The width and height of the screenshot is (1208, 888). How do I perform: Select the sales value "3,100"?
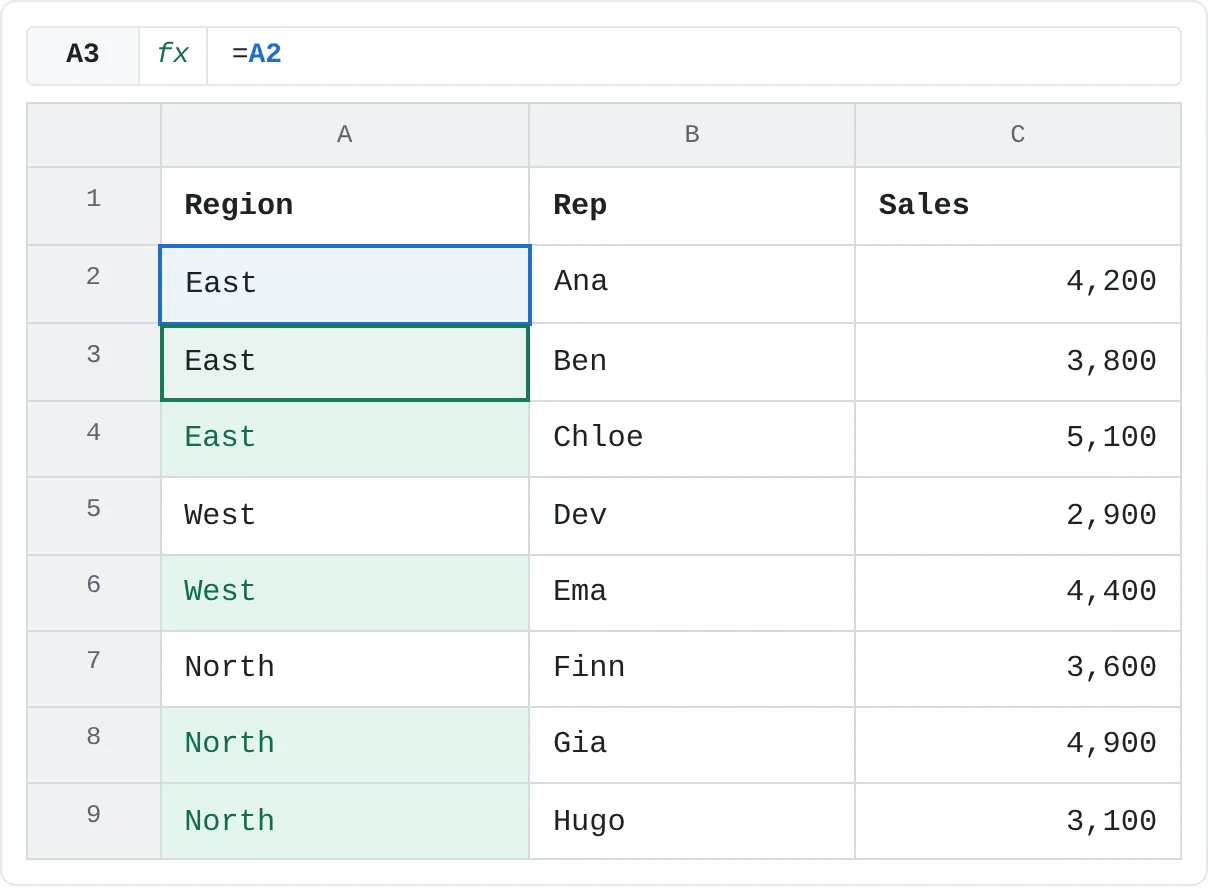(x=1018, y=821)
